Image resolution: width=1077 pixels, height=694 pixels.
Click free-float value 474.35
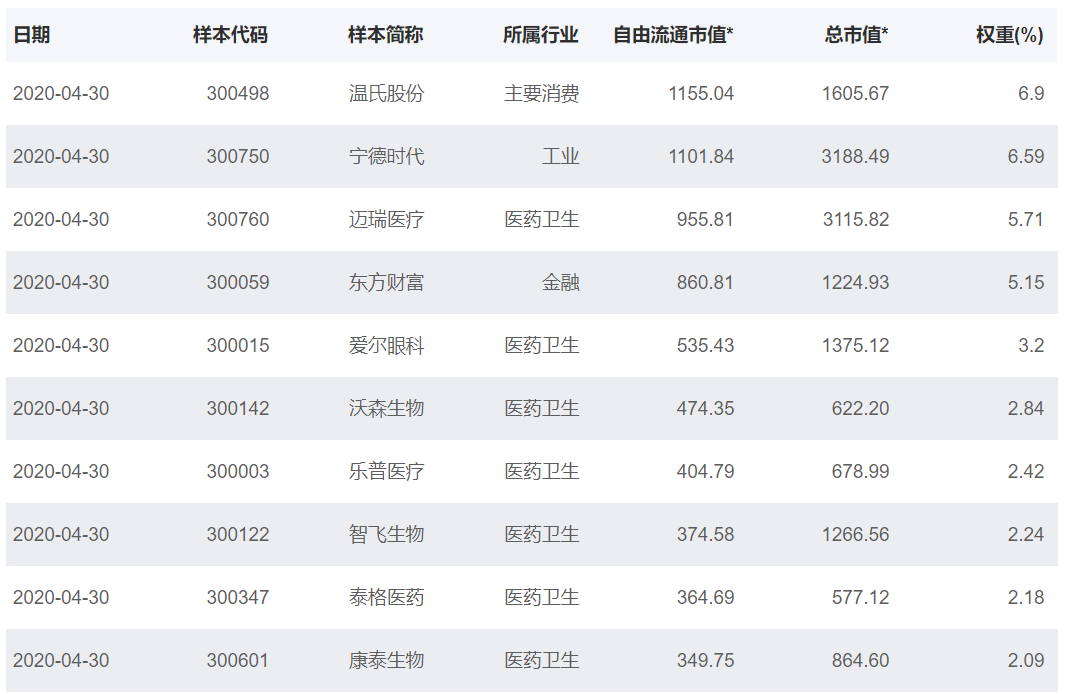[x=705, y=409]
